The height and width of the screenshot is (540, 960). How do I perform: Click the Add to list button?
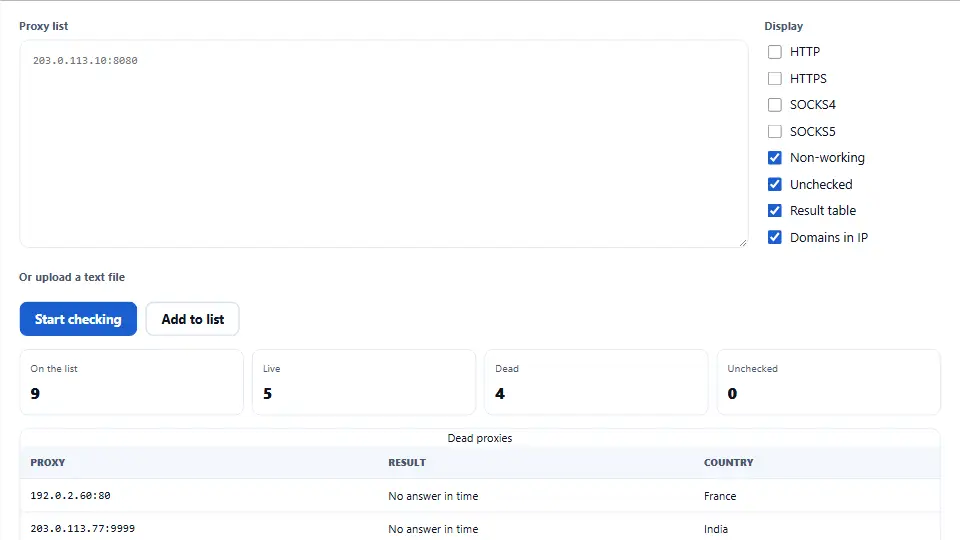[192, 319]
